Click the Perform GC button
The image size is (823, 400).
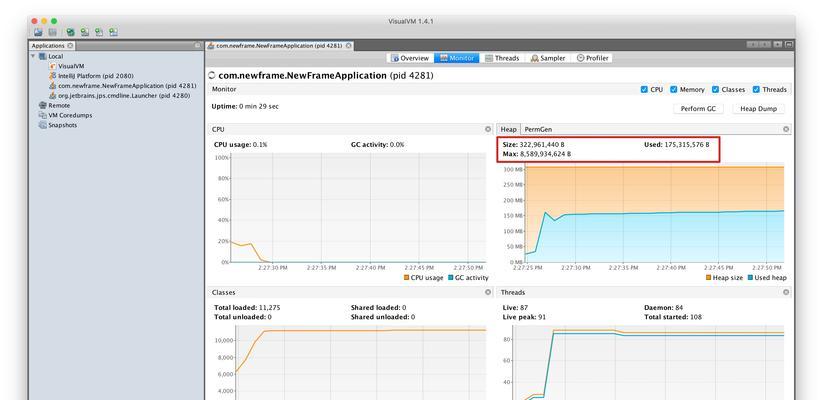(698, 109)
